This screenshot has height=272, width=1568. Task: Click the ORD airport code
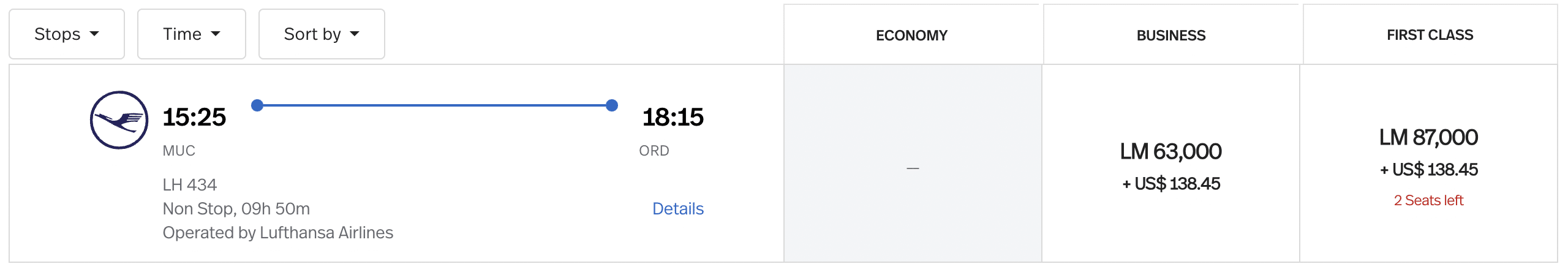click(654, 151)
